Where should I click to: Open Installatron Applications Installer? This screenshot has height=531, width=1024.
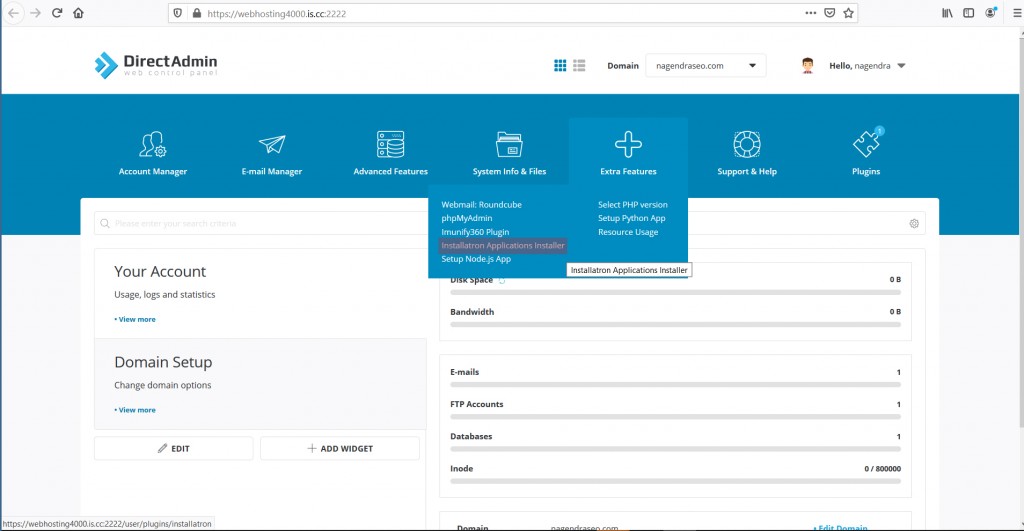(x=503, y=246)
